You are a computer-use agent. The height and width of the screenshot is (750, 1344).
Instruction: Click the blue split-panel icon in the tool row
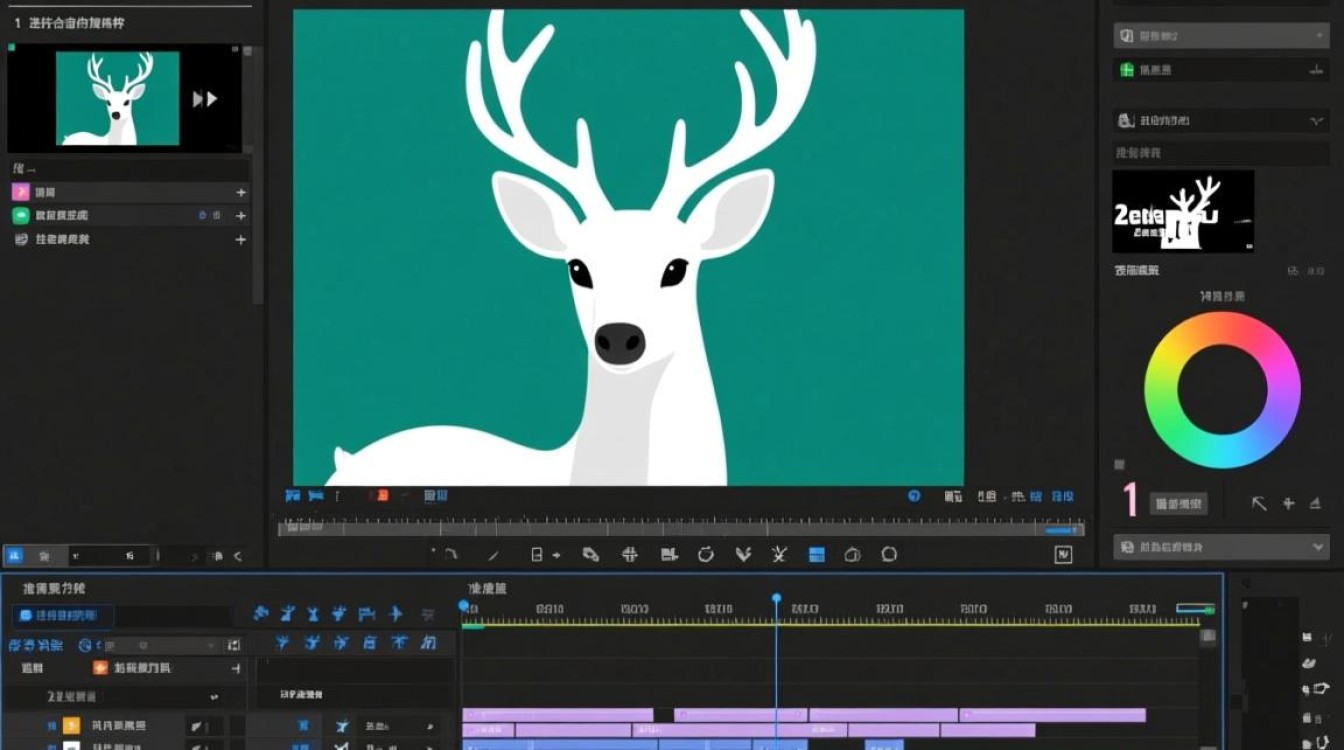tap(817, 554)
